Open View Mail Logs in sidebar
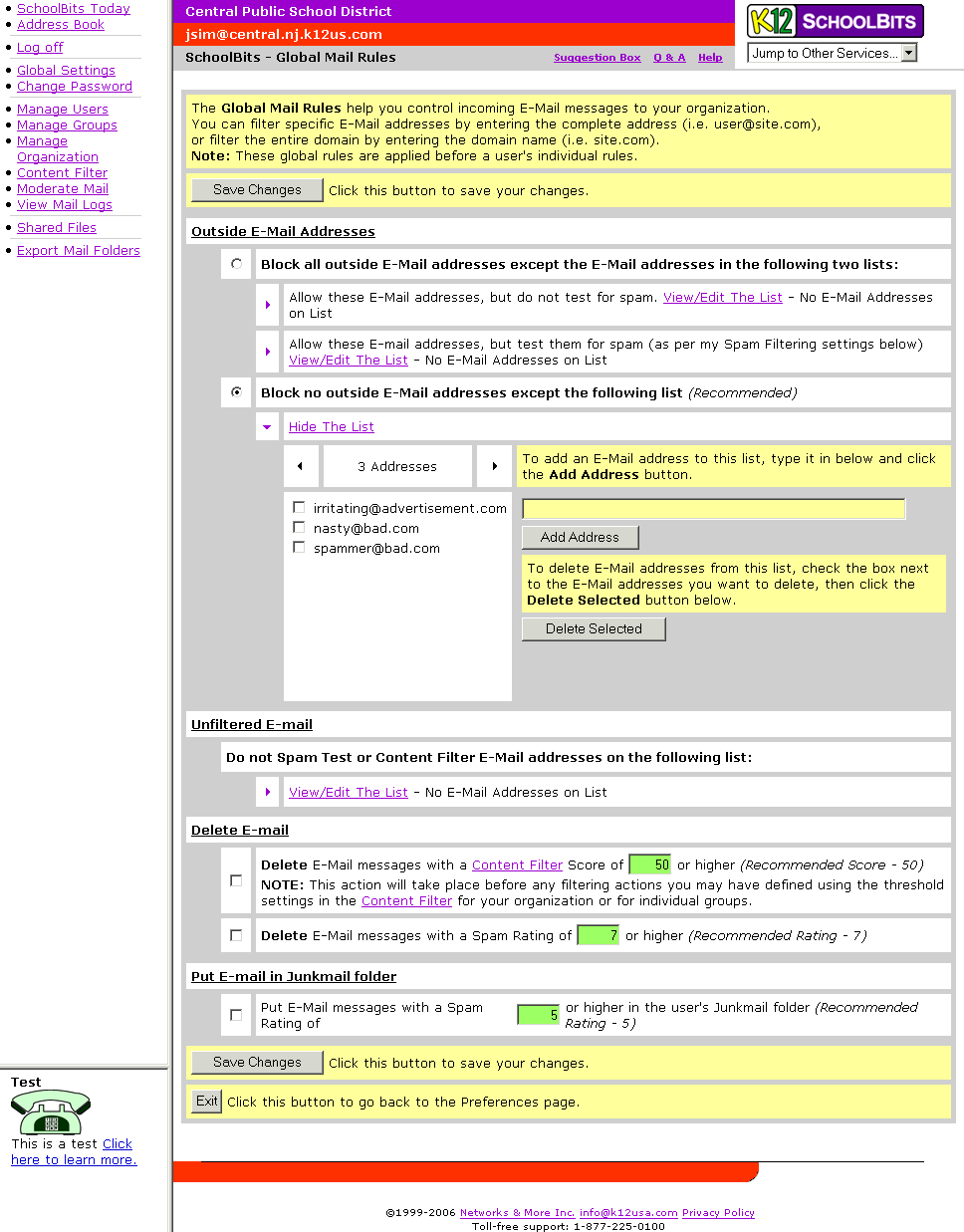 coord(65,204)
